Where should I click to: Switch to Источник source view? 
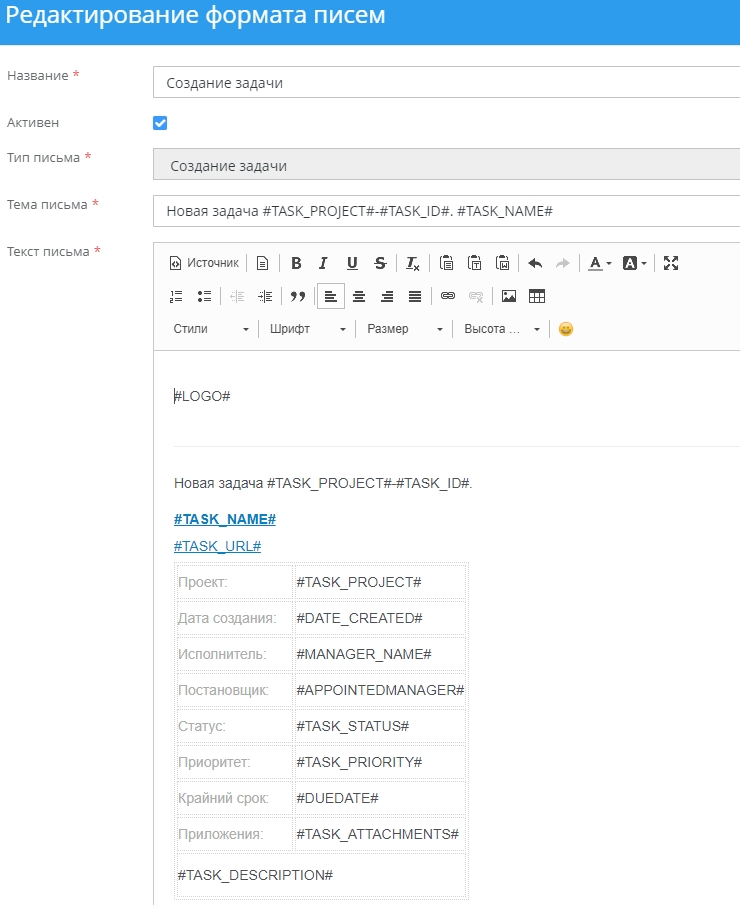[x=205, y=263]
